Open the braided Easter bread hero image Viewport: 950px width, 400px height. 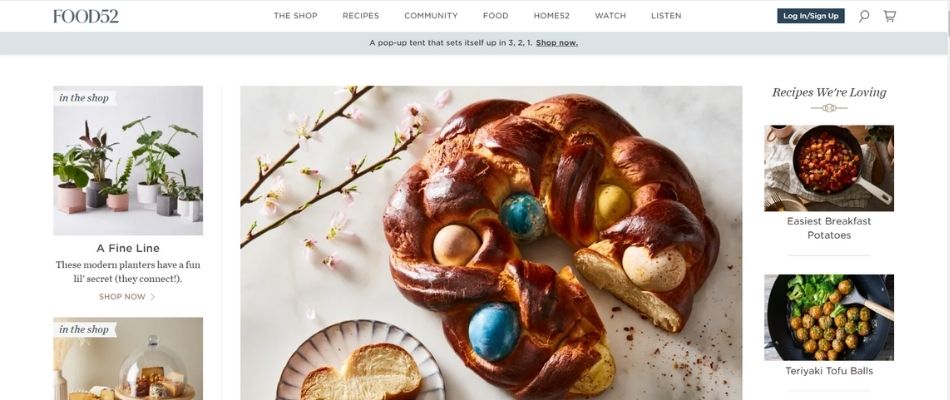(491, 242)
